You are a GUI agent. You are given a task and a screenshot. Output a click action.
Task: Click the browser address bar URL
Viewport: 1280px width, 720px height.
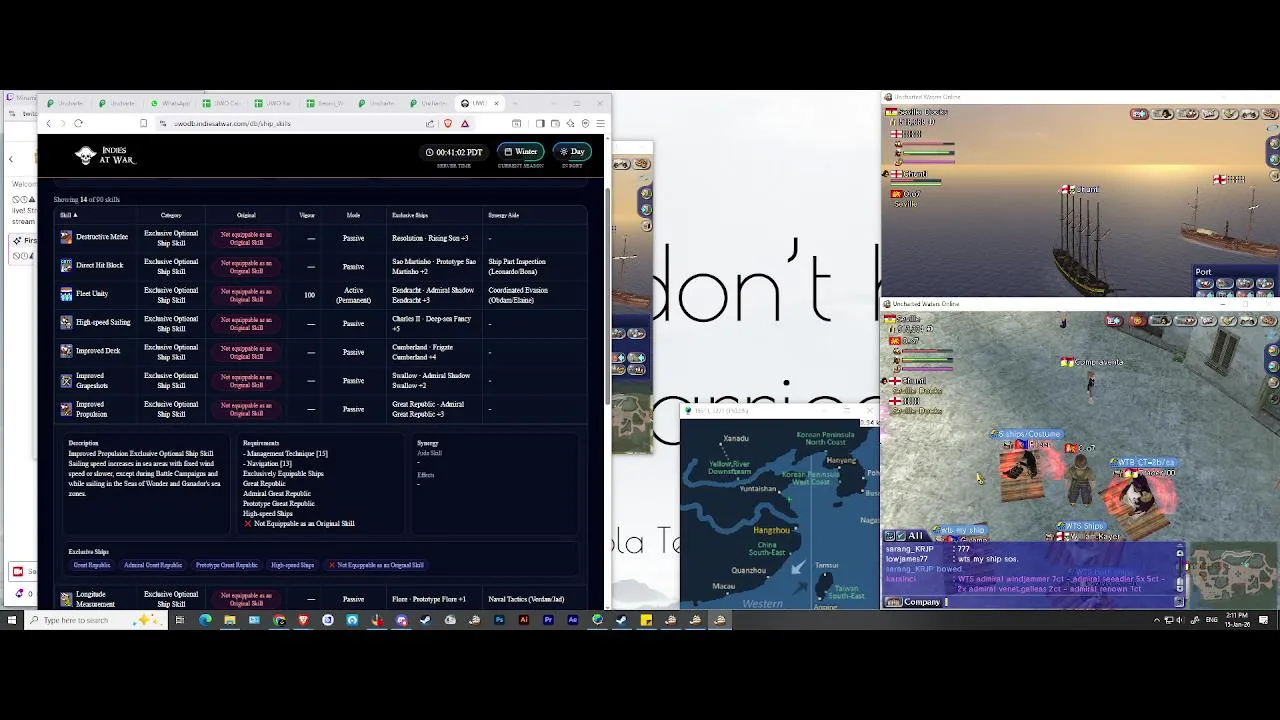tap(232, 123)
